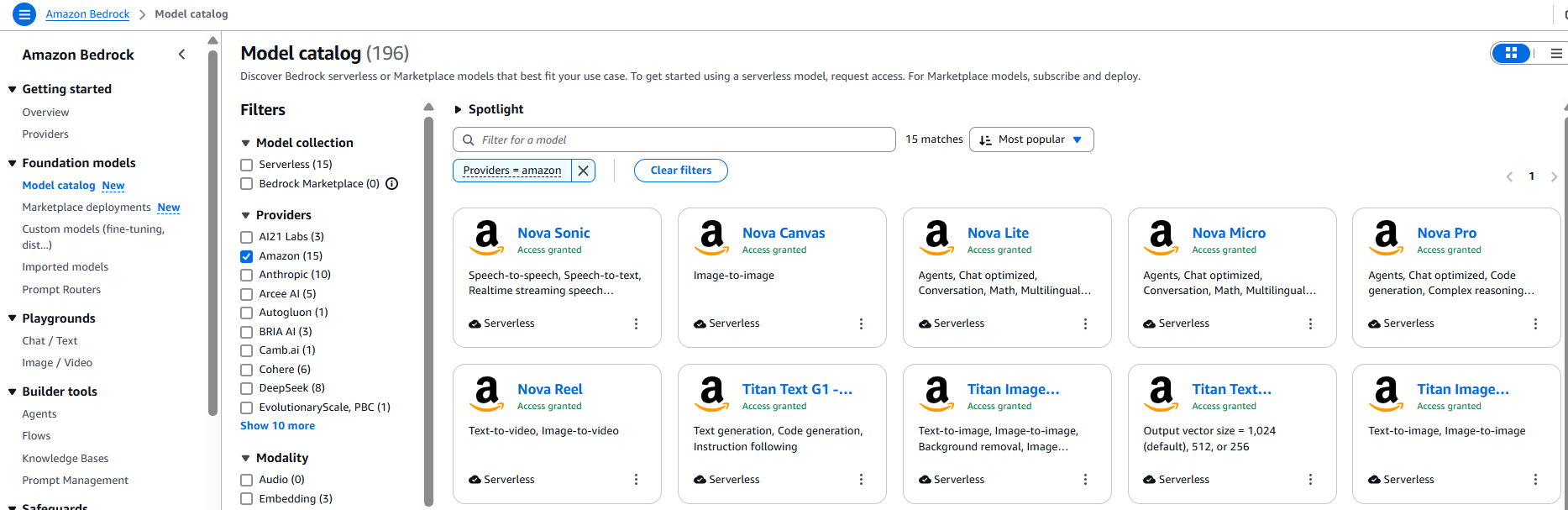
Task: Open Nova Pro card options menu
Action: coord(1535,323)
